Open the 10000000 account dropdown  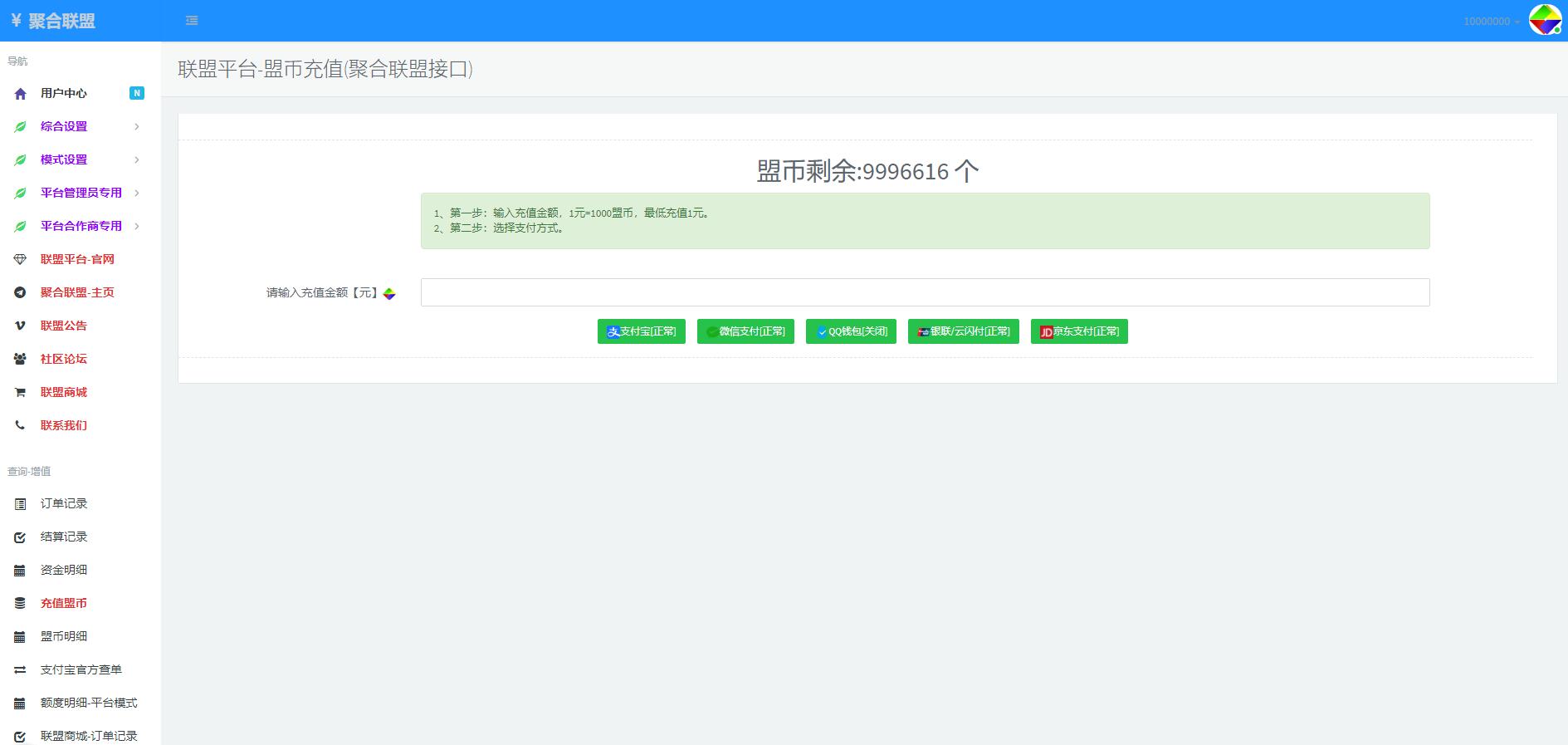click(x=1491, y=22)
